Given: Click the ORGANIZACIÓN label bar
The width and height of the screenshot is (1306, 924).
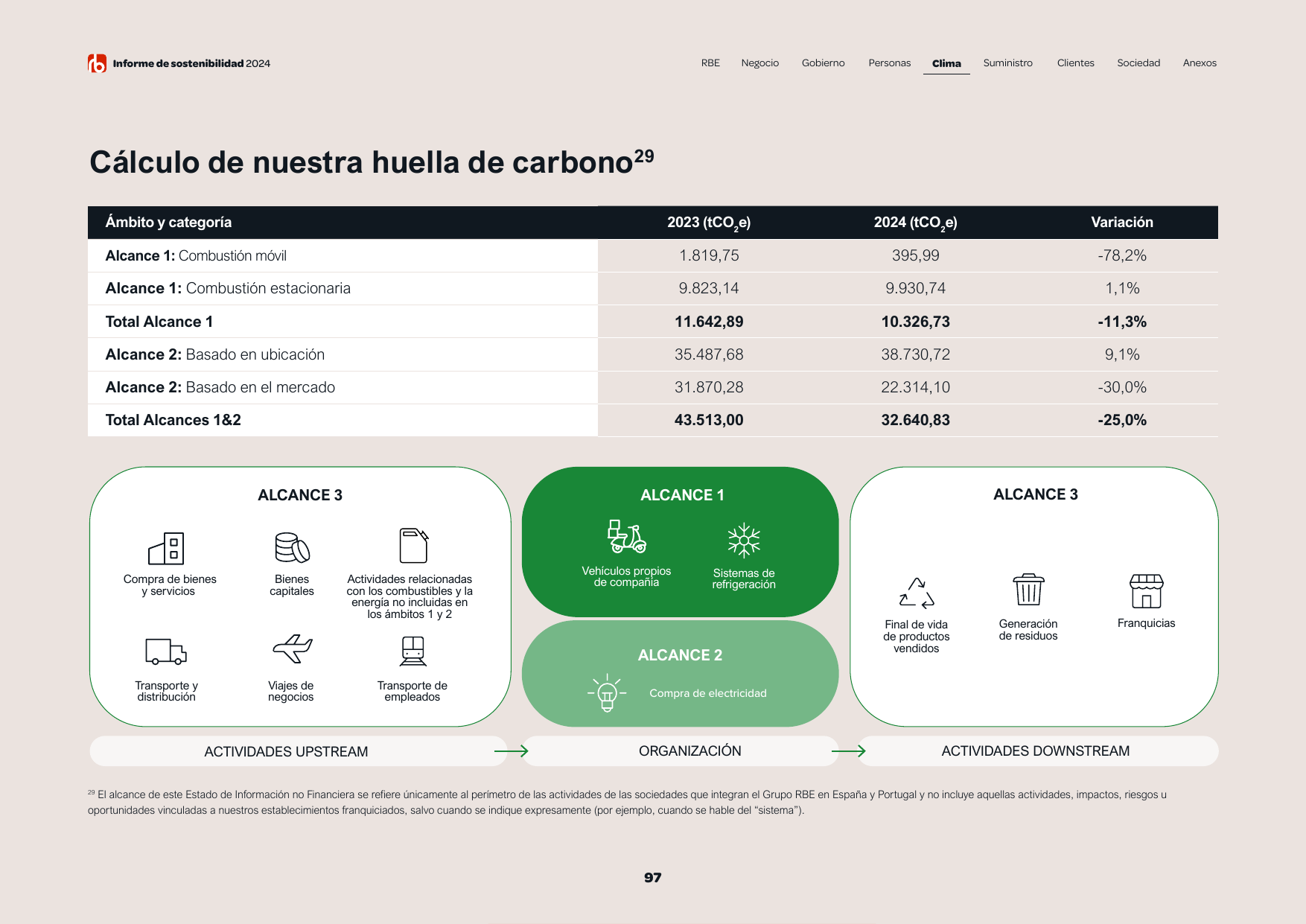Looking at the screenshot, I should pos(681,751).
